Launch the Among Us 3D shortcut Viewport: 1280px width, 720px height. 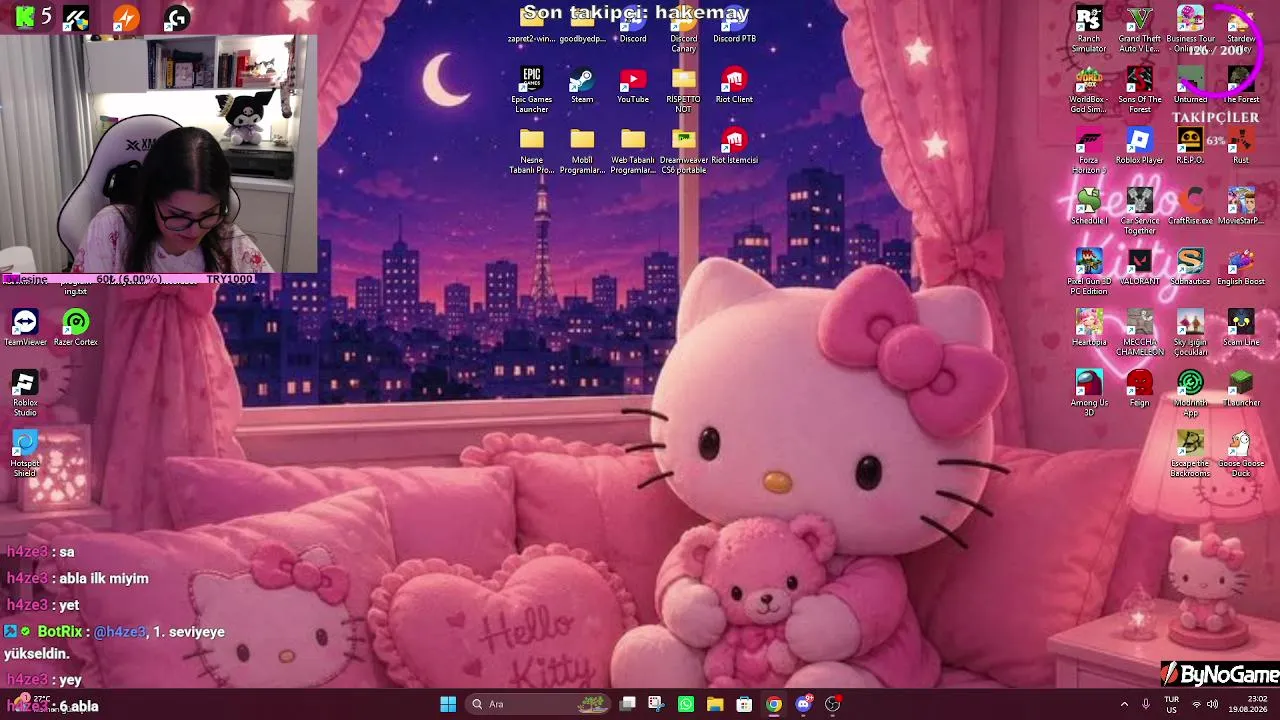click(x=1089, y=393)
